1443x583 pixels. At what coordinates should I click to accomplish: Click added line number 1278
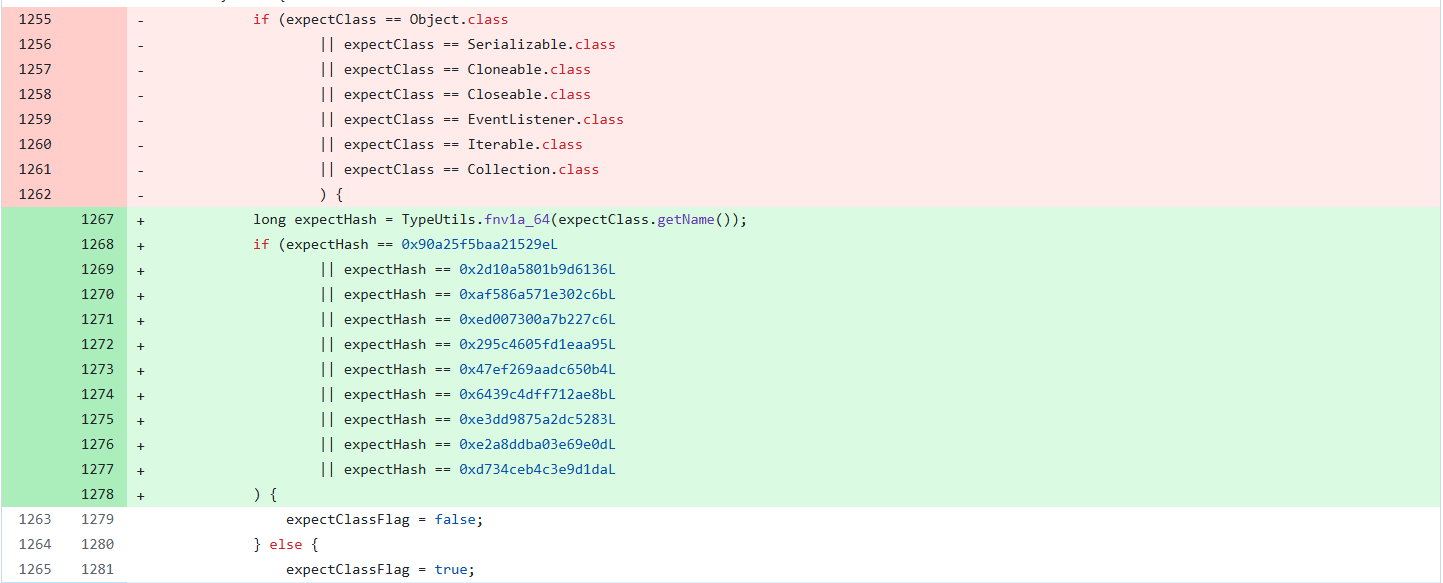pos(98,494)
